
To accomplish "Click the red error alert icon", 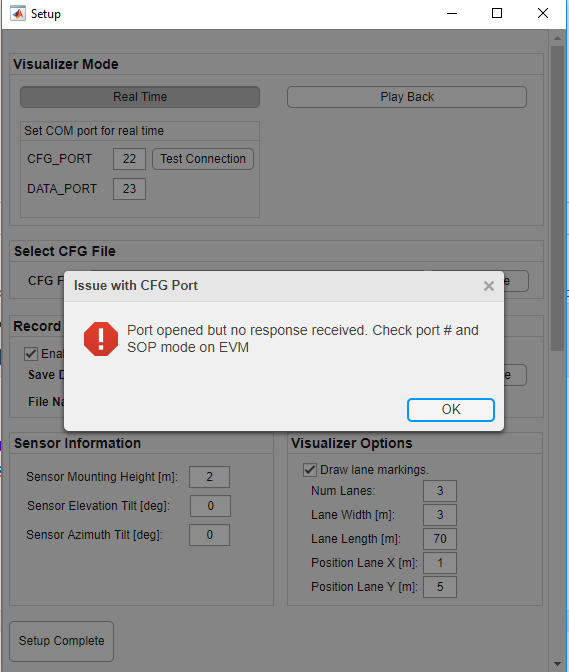I will click(101, 339).
